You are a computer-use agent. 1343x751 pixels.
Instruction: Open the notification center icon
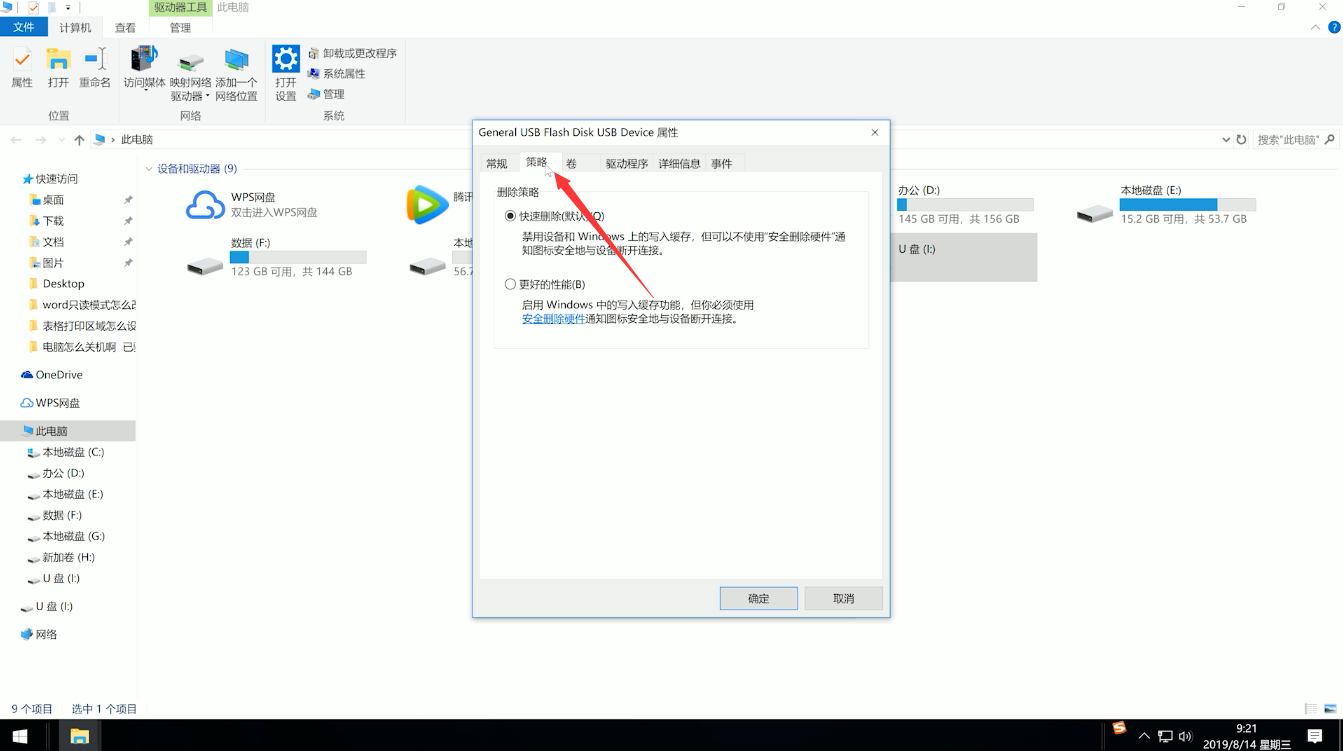(x=1315, y=736)
